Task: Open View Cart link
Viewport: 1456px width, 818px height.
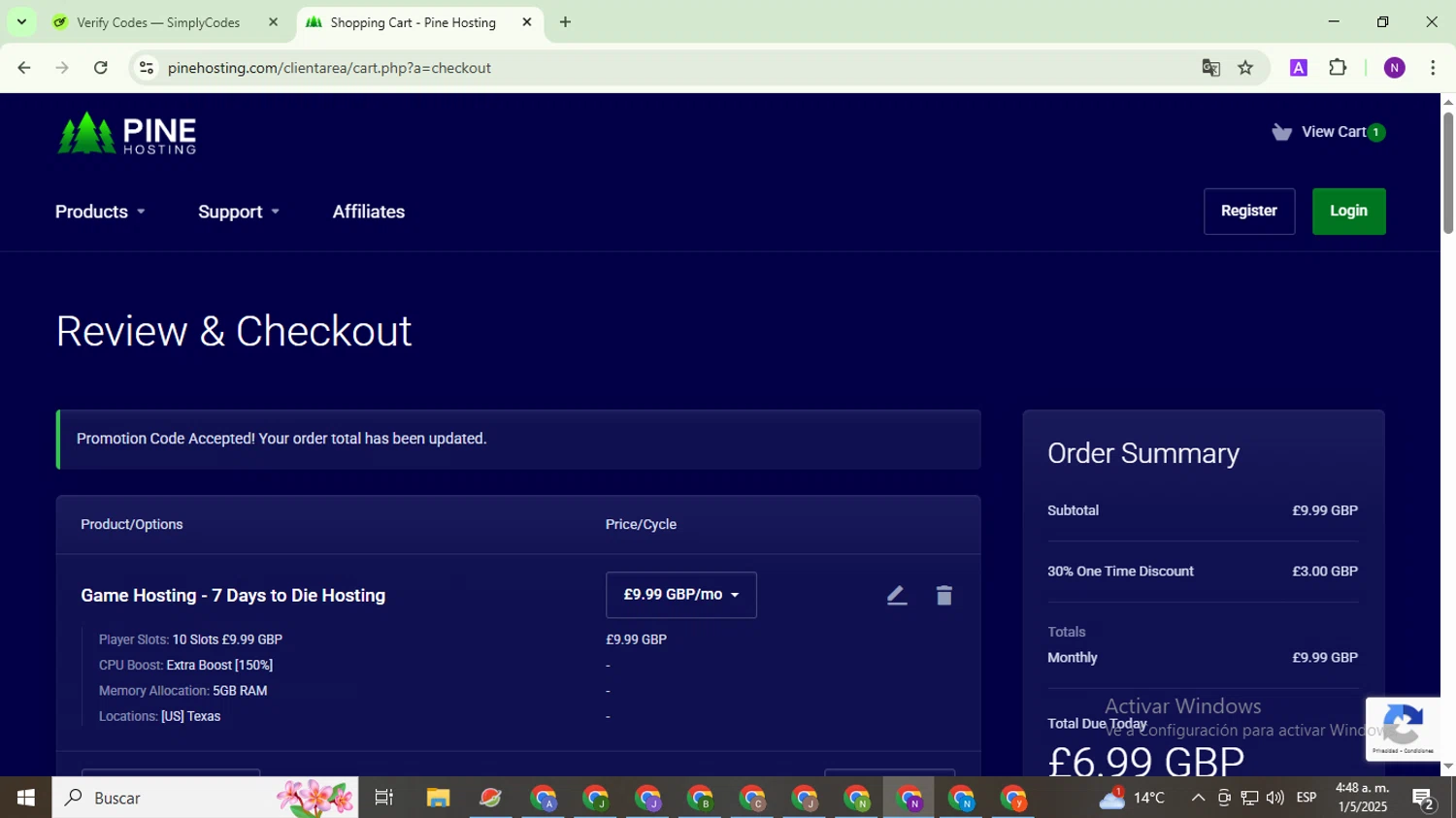Action: (1334, 132)
